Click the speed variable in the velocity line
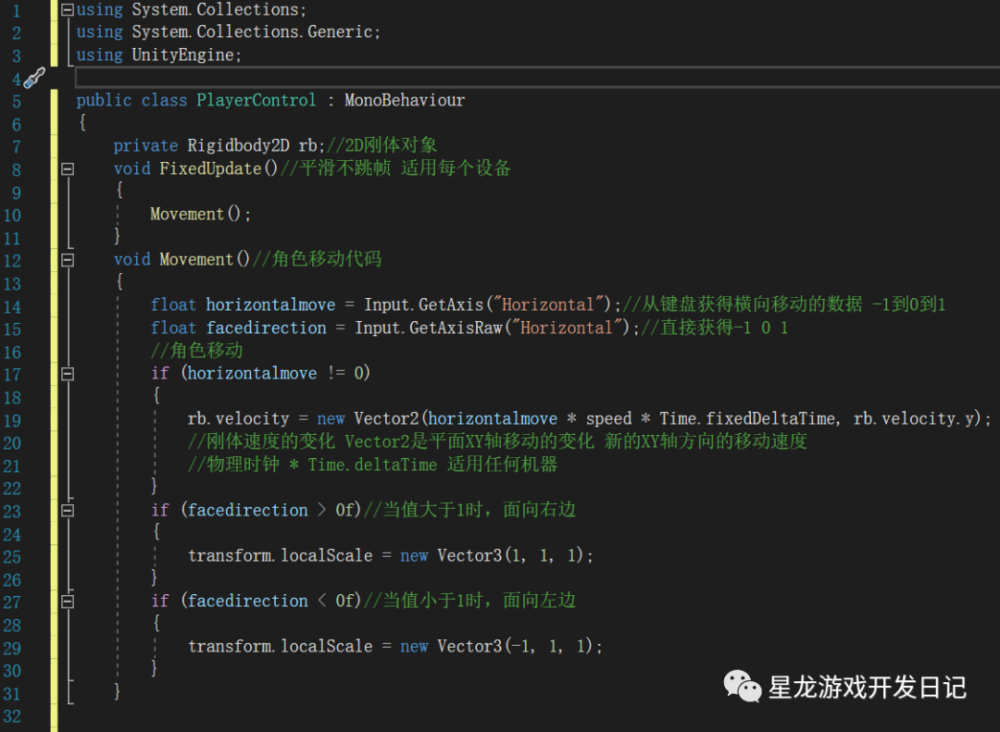 (609, 419)
